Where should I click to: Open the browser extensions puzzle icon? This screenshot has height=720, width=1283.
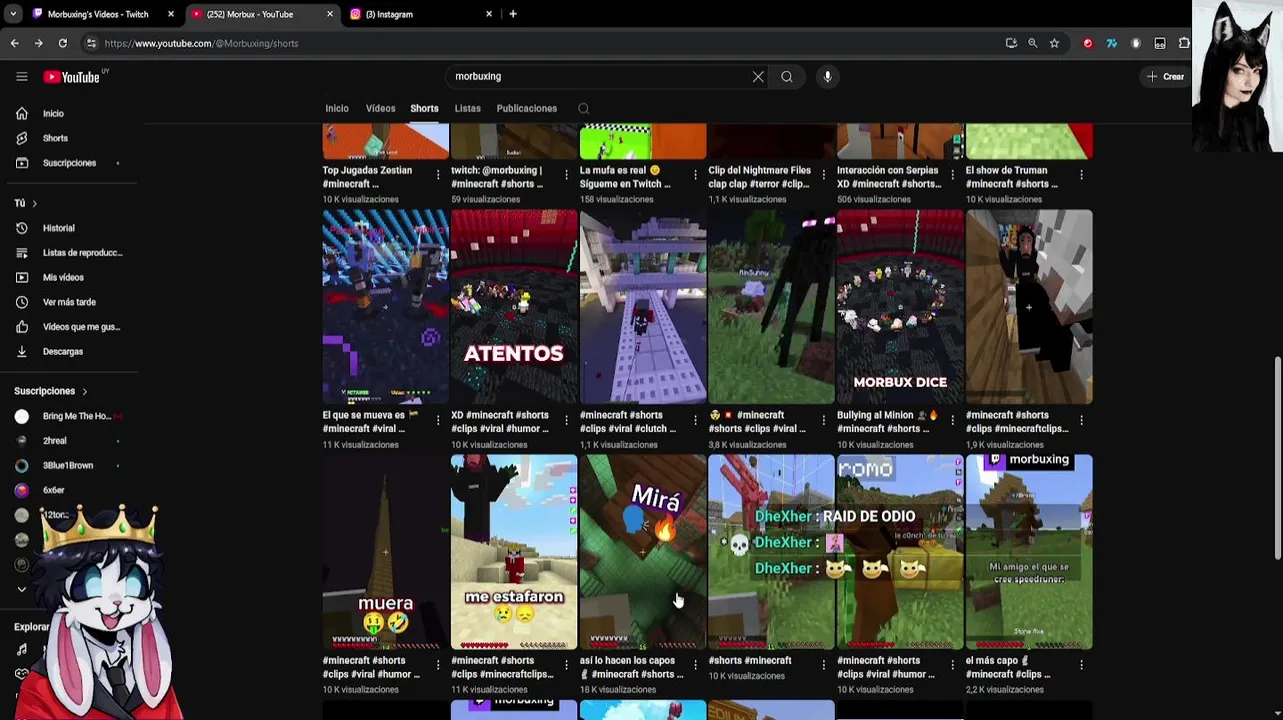point(1184,43)
